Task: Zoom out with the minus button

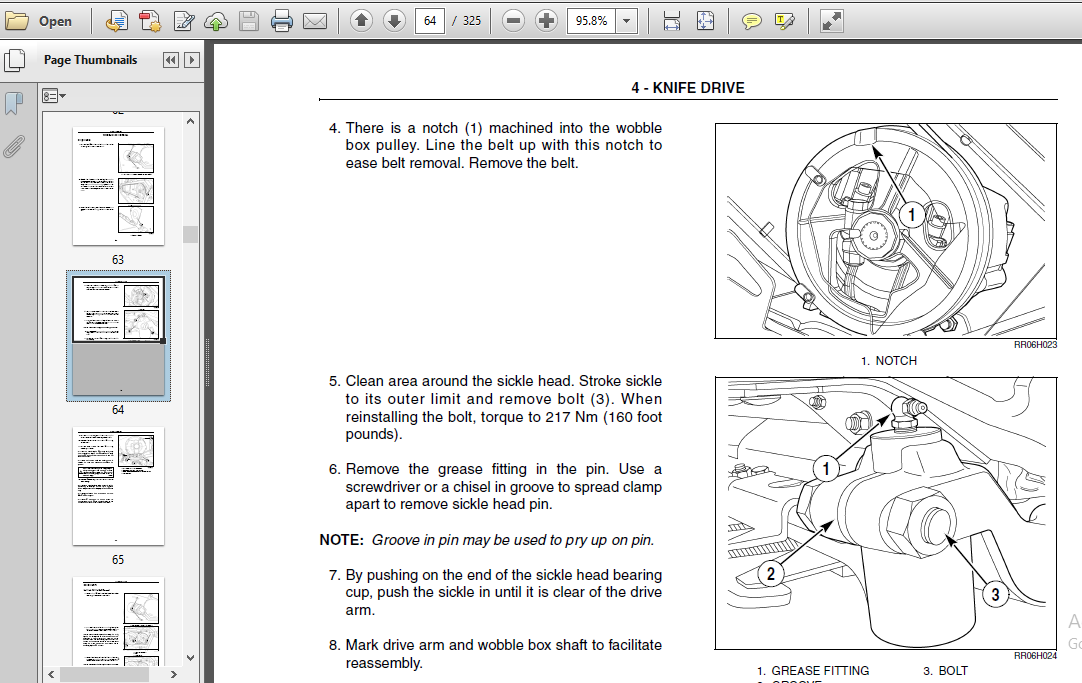Action: [x=513, y=21]
